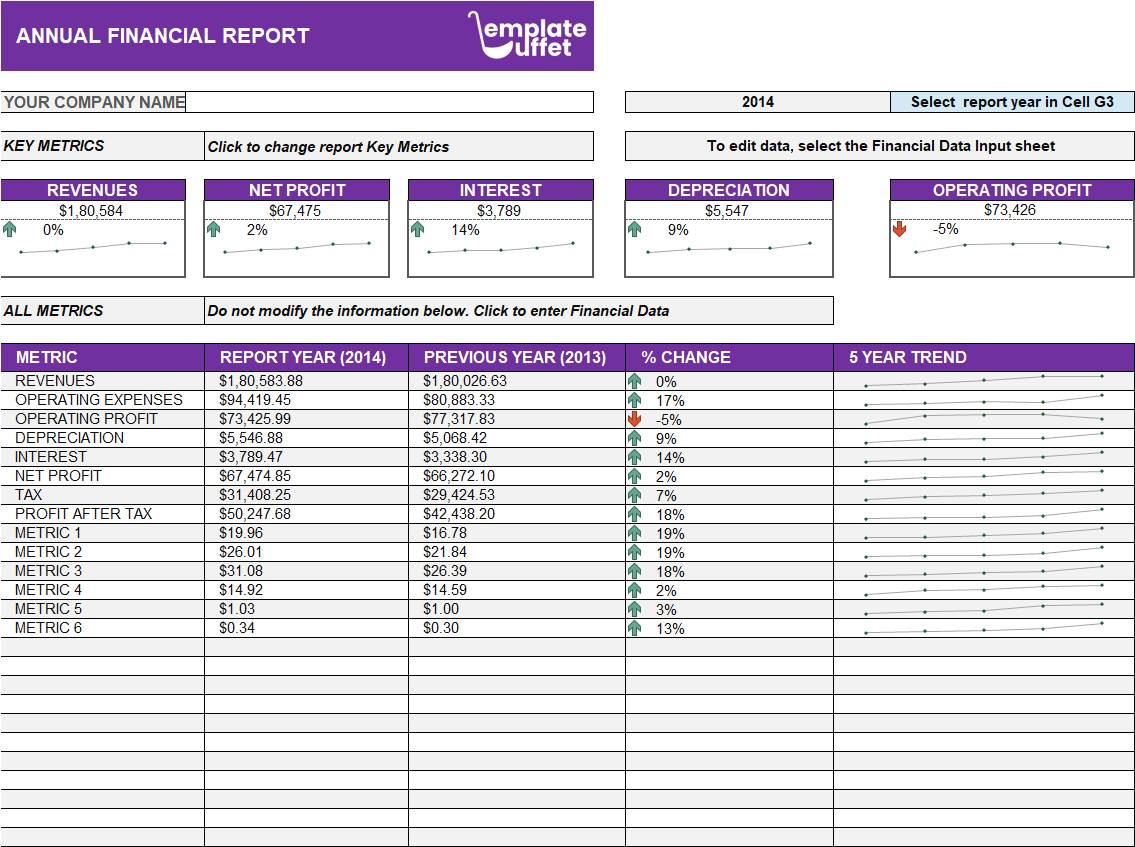Click the REPORT YEAR (2014) column header

pos(306,358)
